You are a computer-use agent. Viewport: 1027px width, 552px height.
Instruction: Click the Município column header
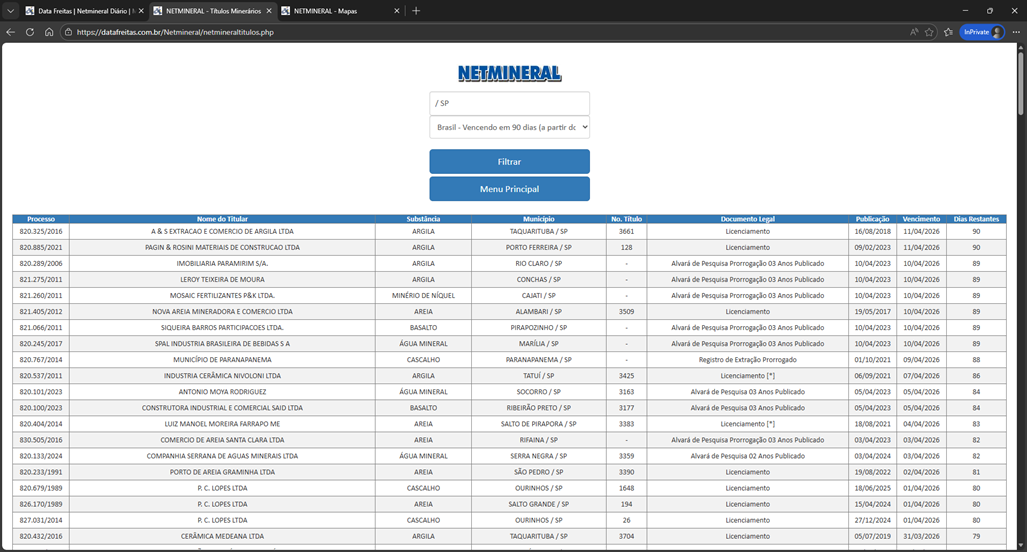(x=538, y=219)
